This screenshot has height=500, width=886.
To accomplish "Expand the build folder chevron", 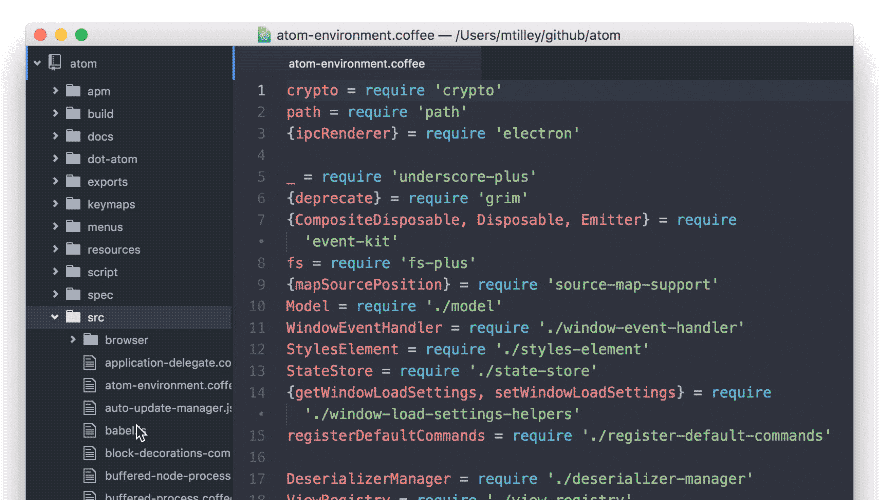I will (x=56, y=114).
